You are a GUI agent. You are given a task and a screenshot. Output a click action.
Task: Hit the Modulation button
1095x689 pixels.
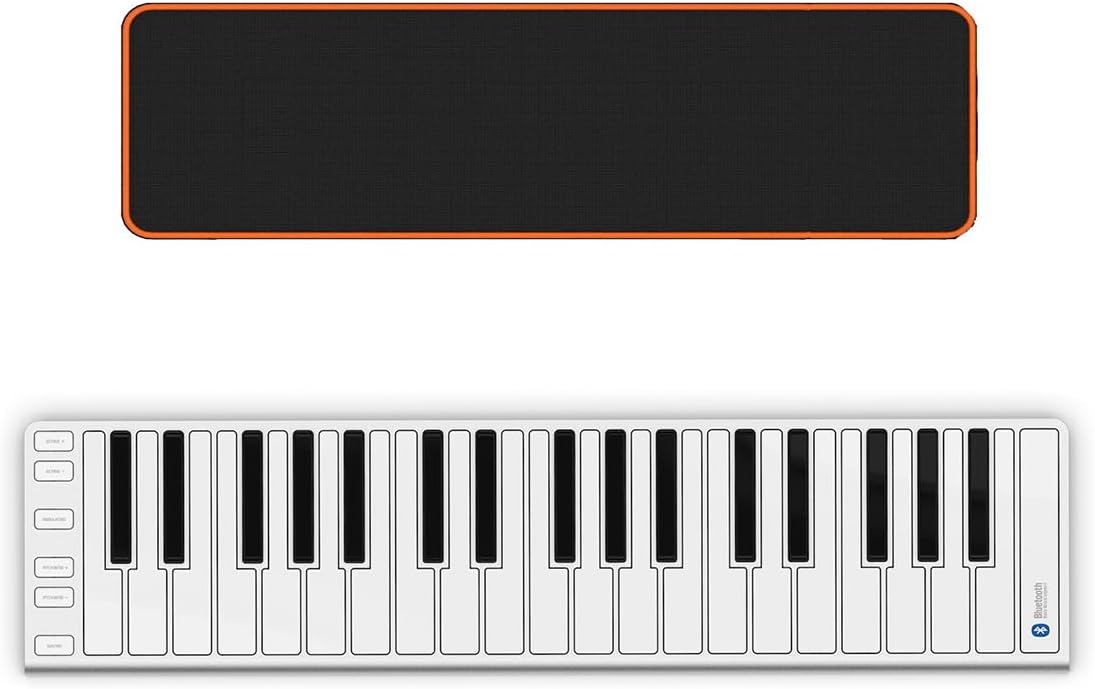coord(54,519)
